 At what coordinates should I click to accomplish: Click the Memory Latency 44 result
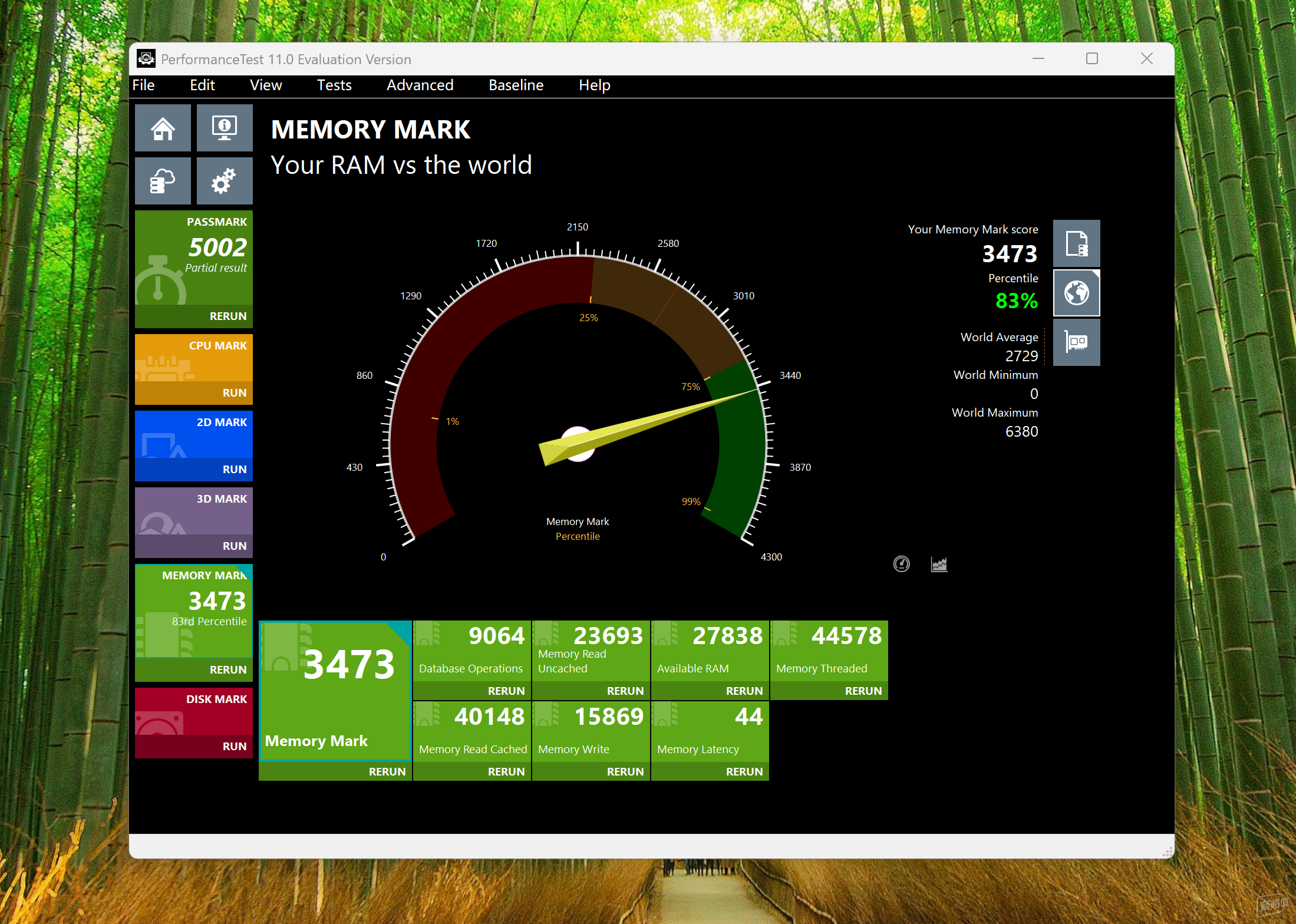(x=710, y=731)
